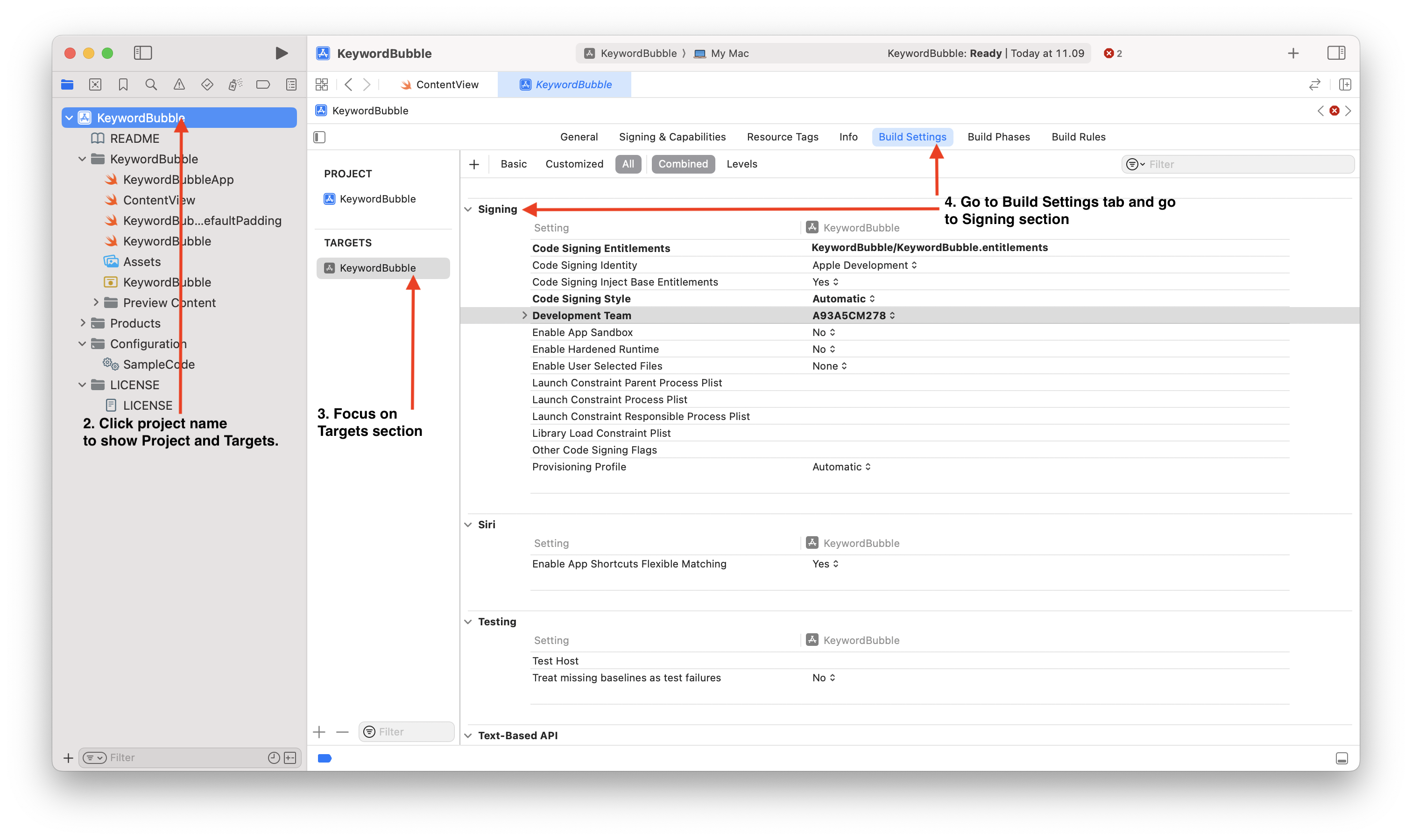Select the Customized settings filter
This screenshot has width=1412, height=840.
pos(574,164)
